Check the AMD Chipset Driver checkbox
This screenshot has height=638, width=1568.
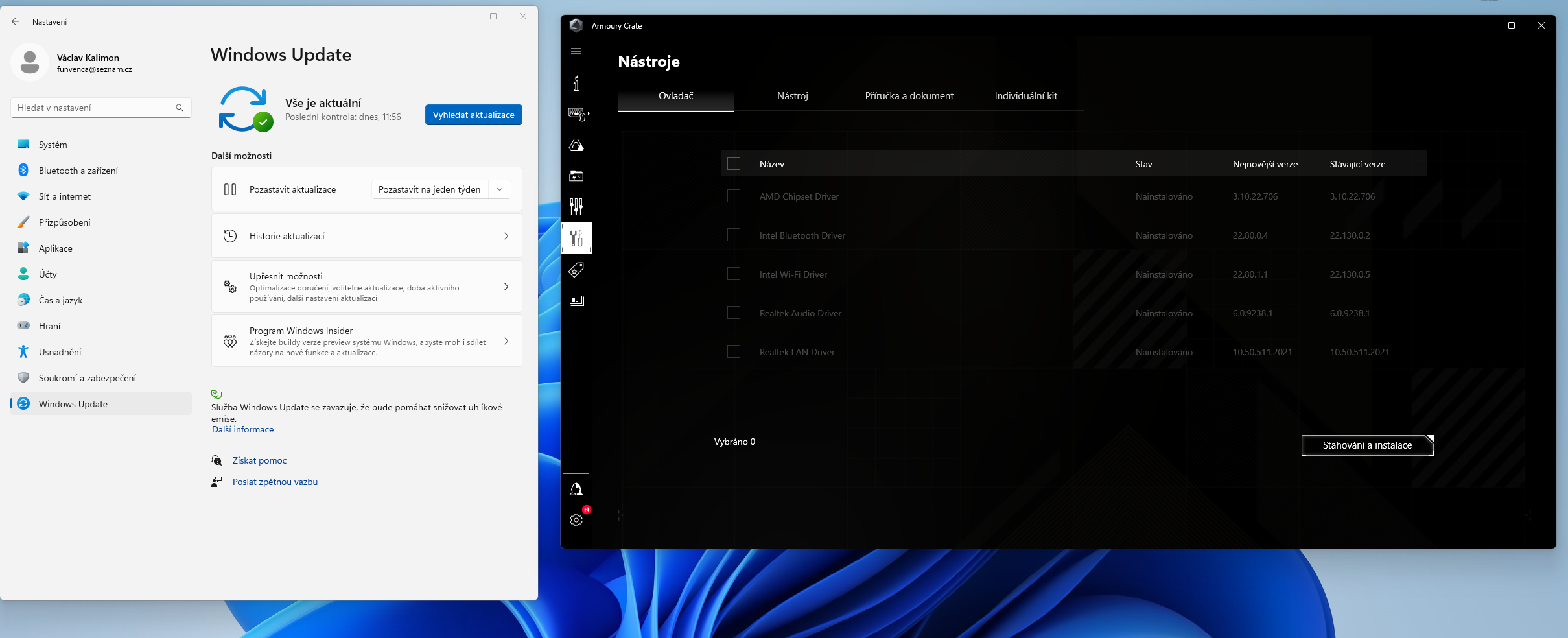pos(734,196)
